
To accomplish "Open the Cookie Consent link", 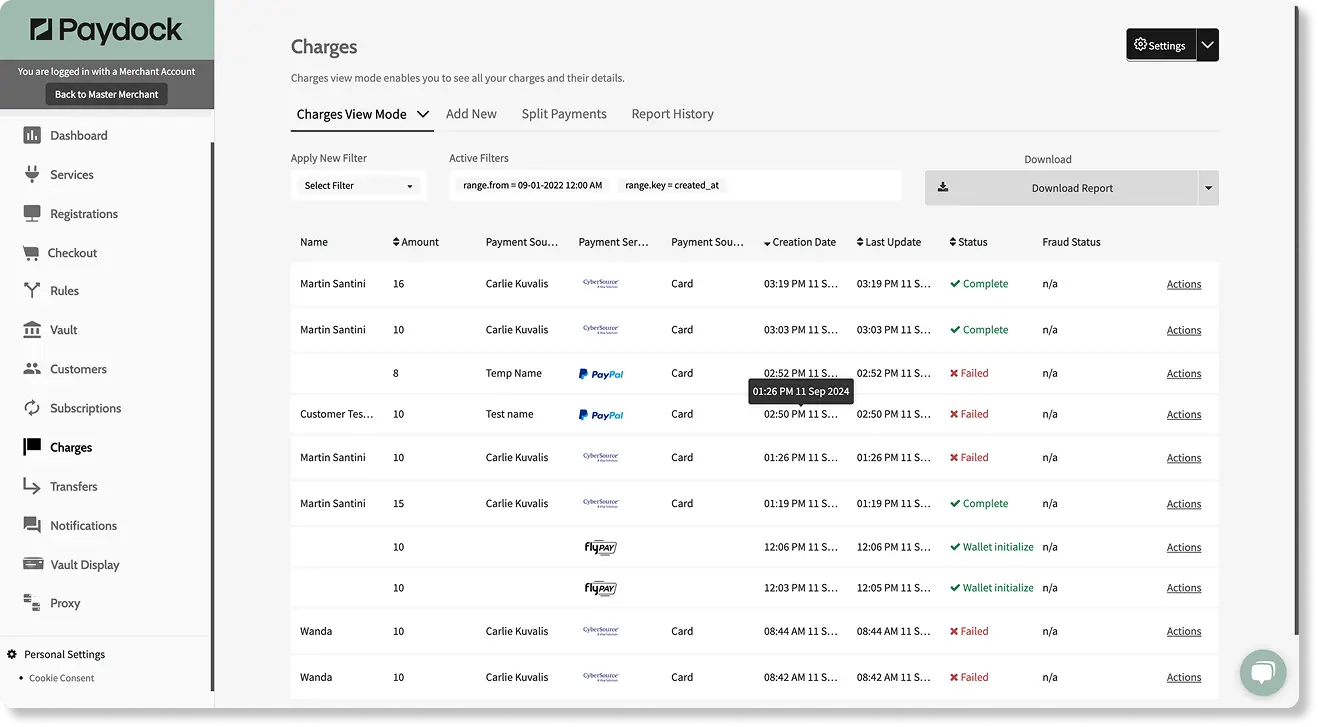I will click(62, 678).
